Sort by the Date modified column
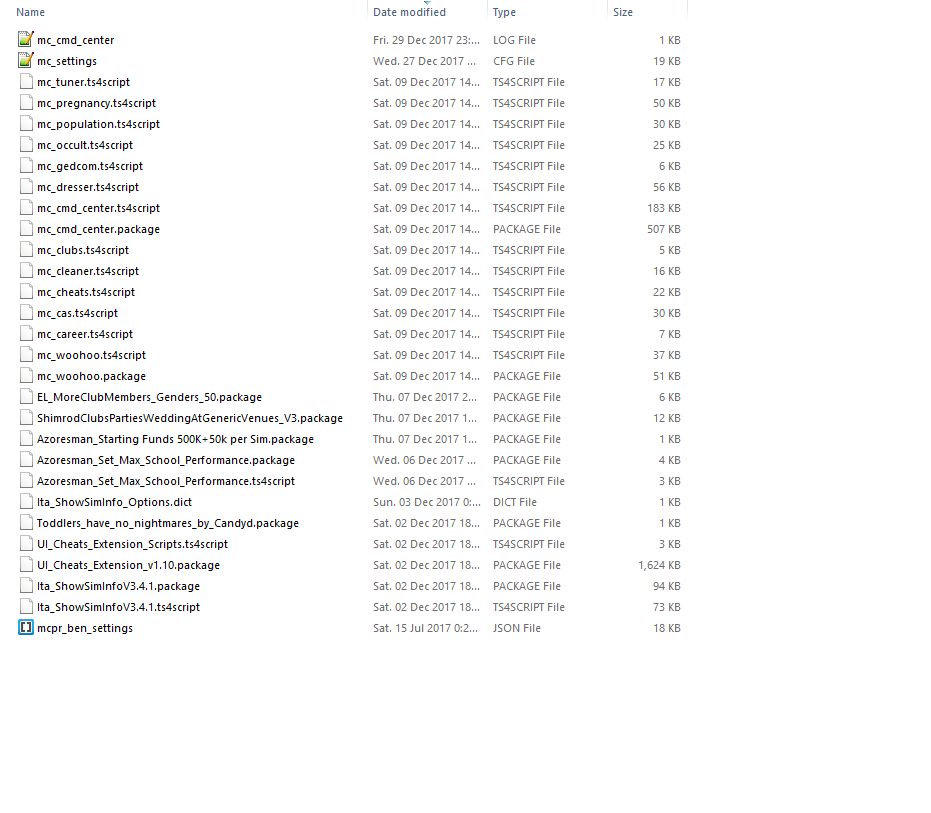The width and height of the screenshot is (931, 813). tap(409, 12)
